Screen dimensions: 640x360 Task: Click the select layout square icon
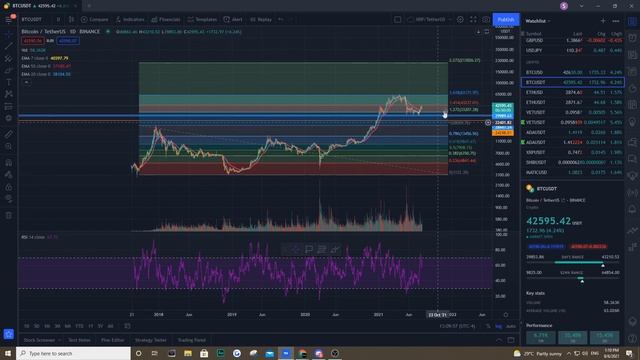point(397,20)
